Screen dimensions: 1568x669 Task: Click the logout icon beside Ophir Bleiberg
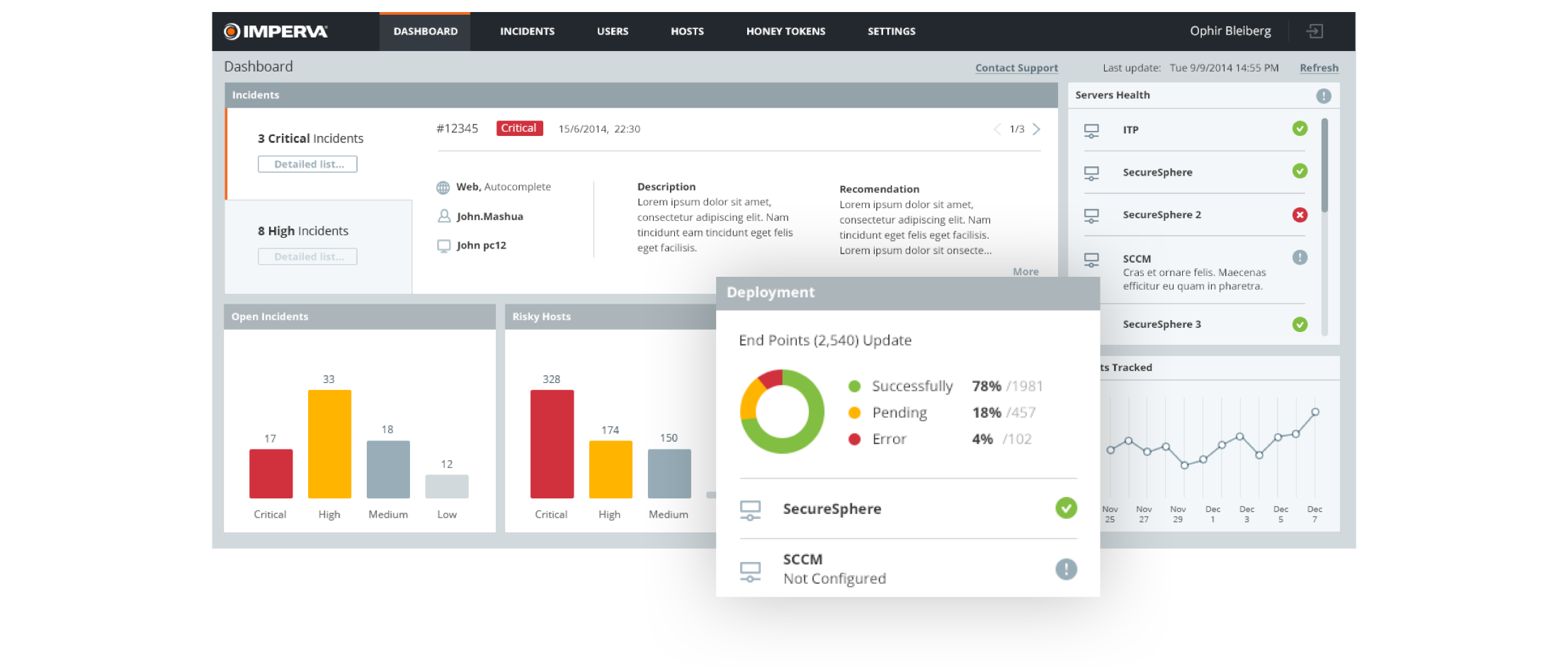point(1314,31)
